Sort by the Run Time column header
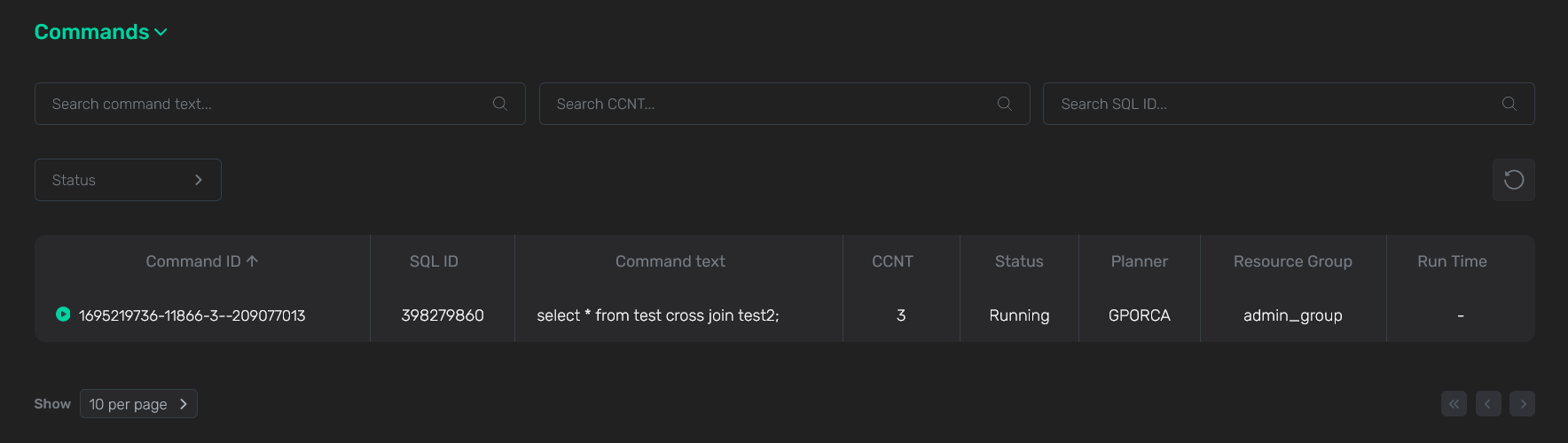 click(x=1452, y=261)
